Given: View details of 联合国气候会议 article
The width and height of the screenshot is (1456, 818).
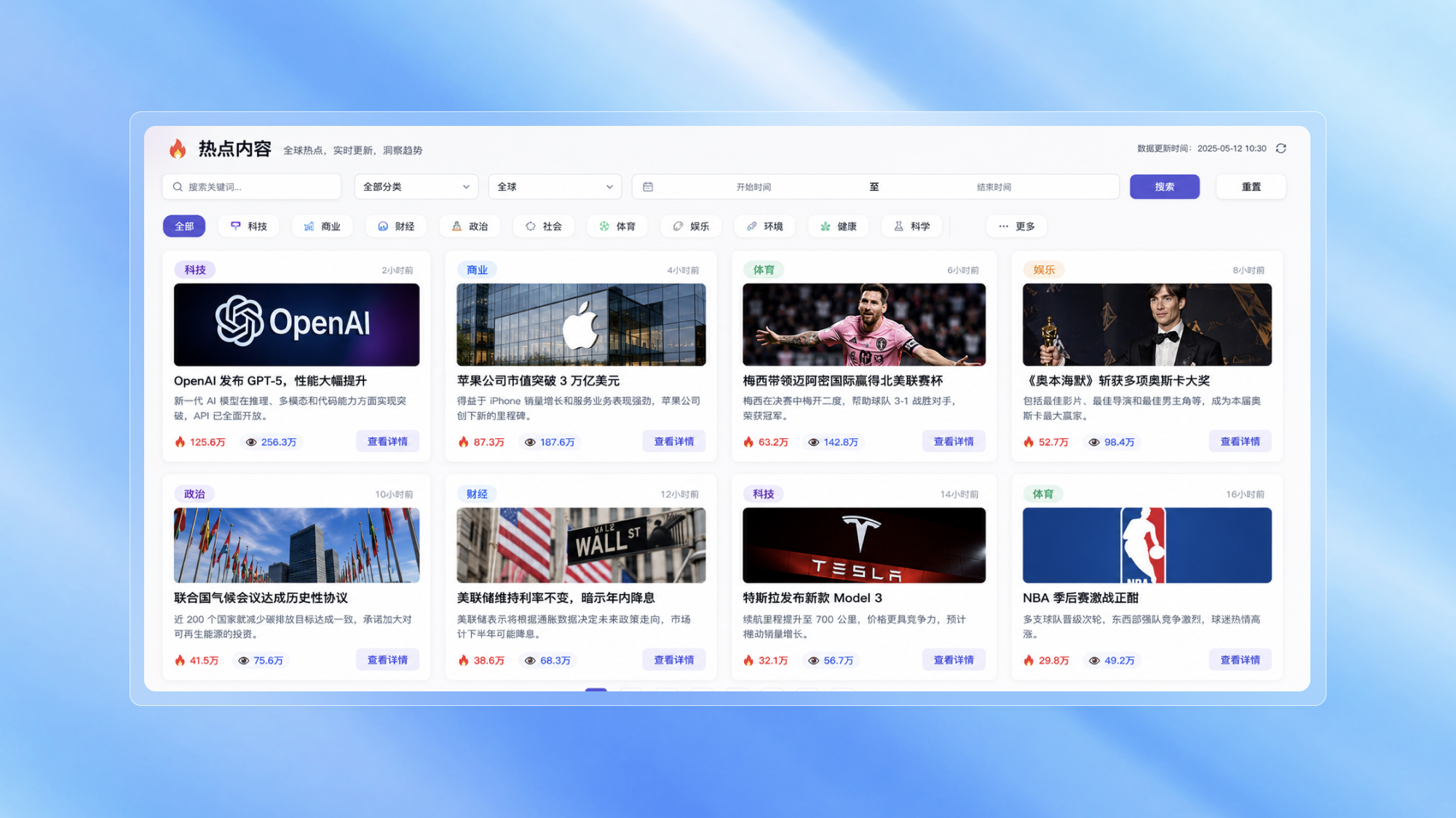Looking at the screenshot, I should [x=387, y=659].
